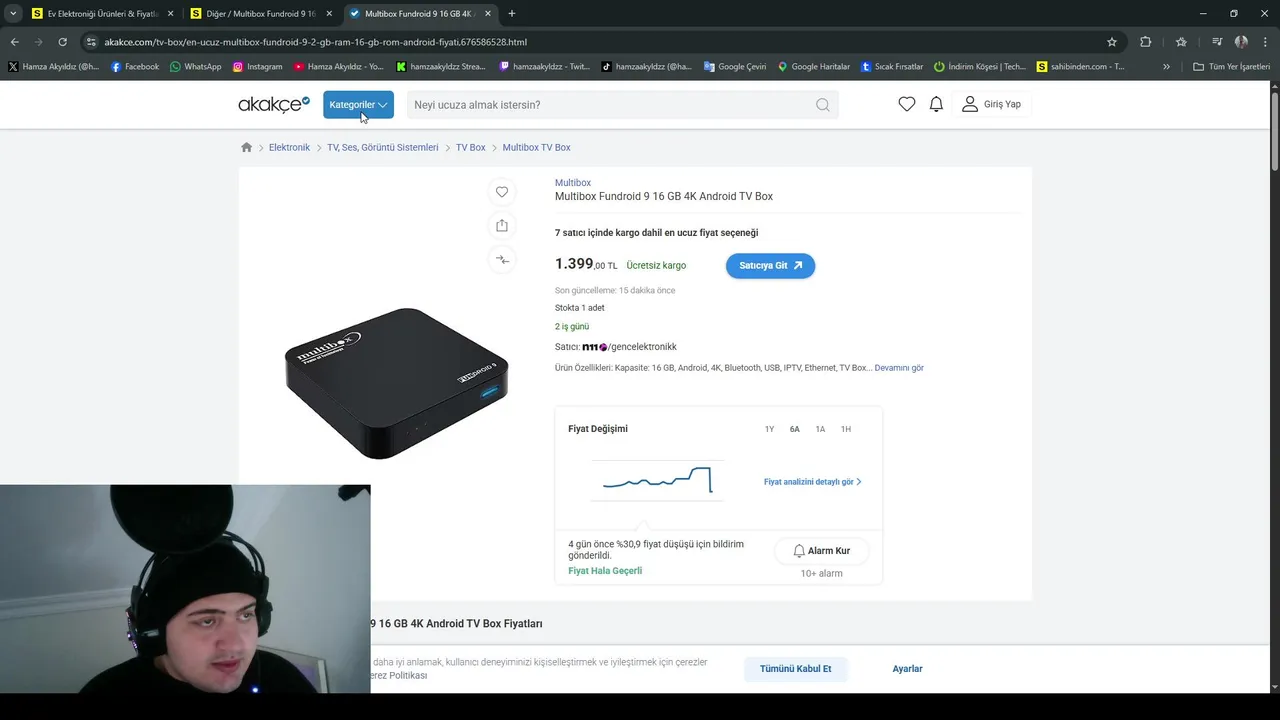
Task: Click 'Fiyat Hala Geçerli' text
Action: click(605, 571)
